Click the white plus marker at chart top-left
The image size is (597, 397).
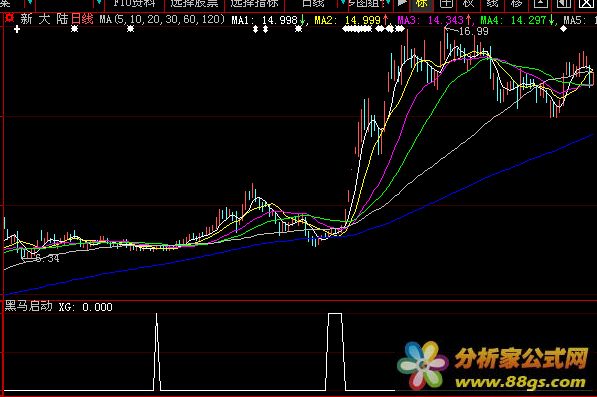(17, 29)
